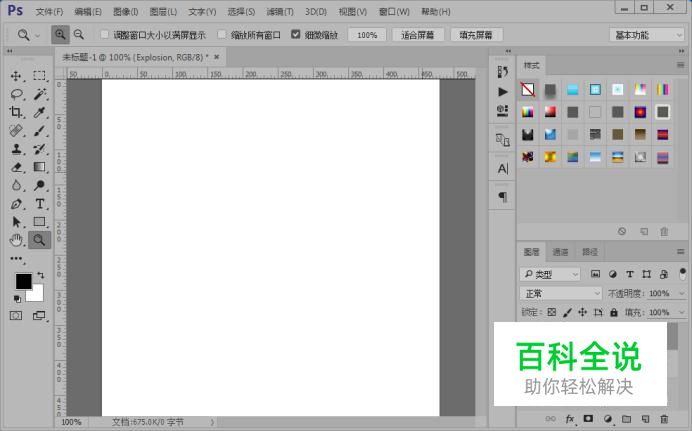The image size is (692, 431).
Task: Select the Dodge tool
Action: coord(39,185)
